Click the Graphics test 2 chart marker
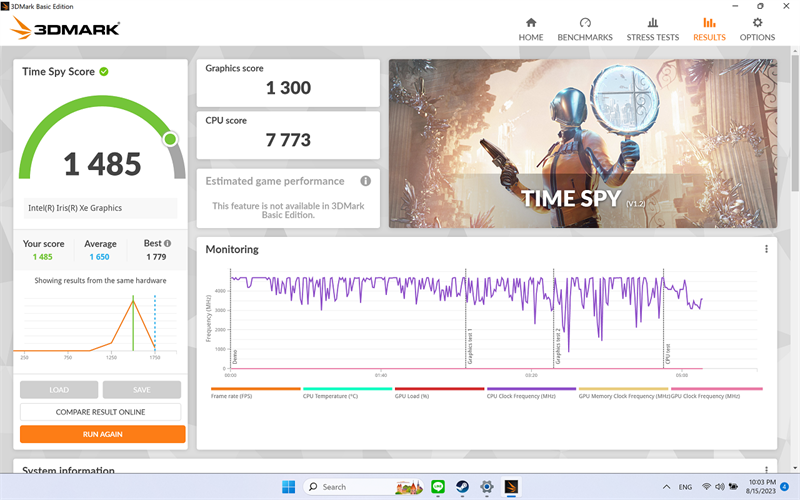 pyautogui.click(x=558, y=347)
